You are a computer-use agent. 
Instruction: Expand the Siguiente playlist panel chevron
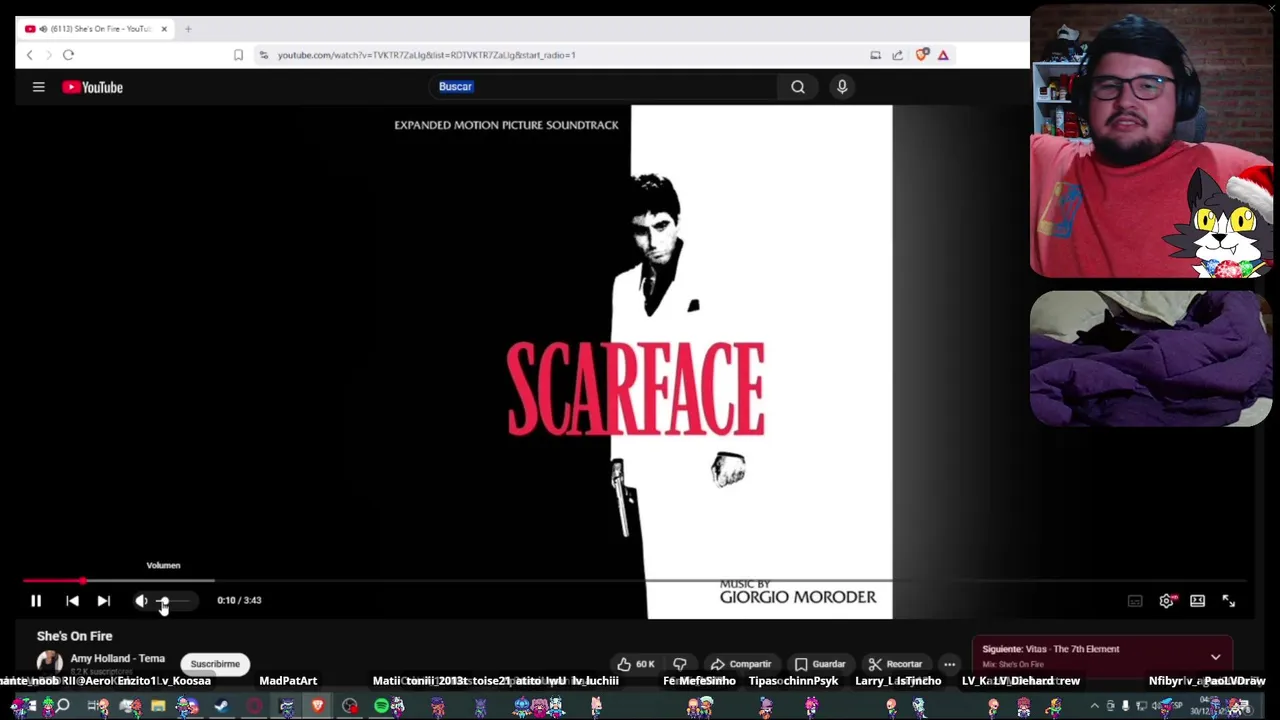coord(1215,657)
